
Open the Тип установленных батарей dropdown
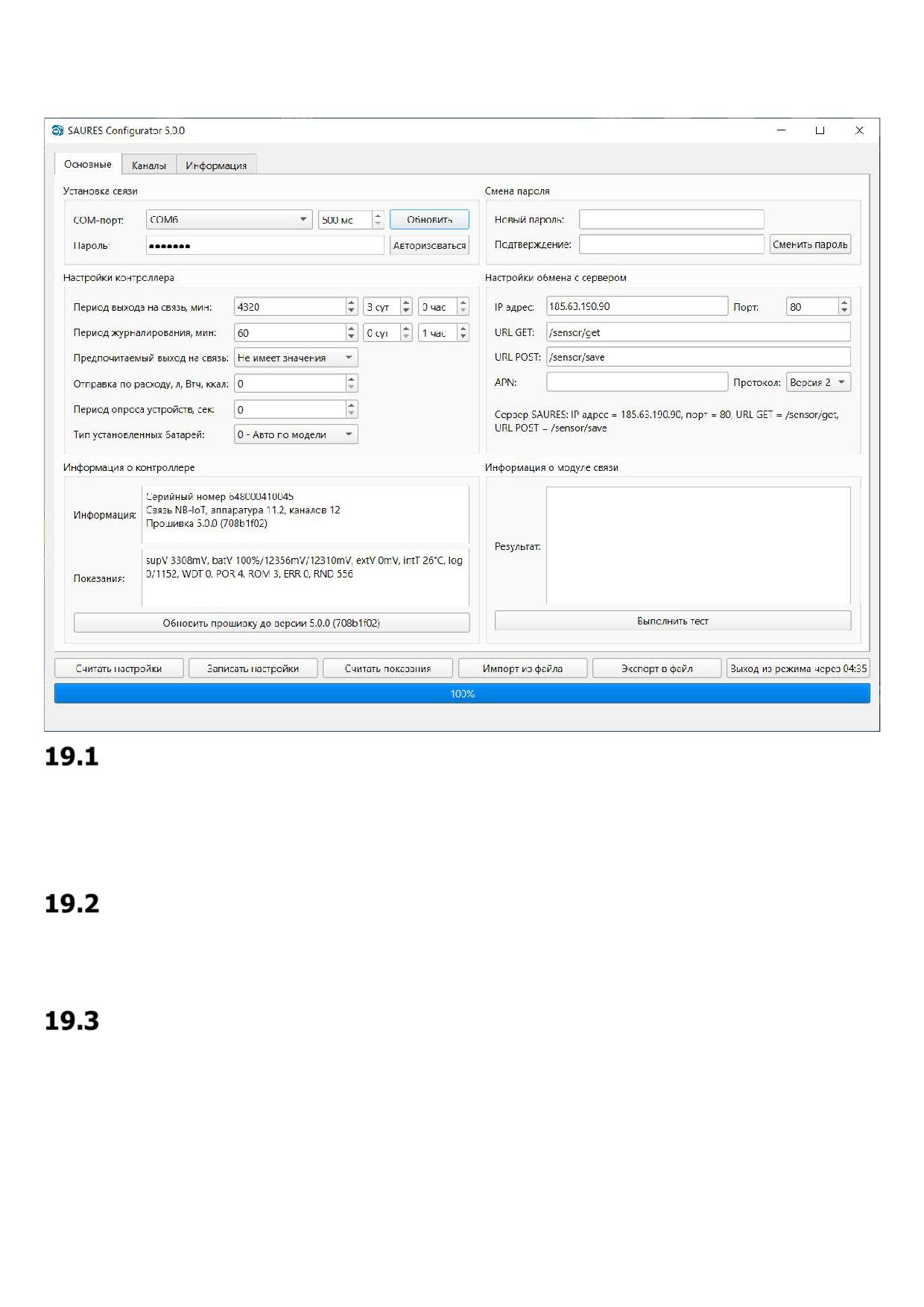tap(296, 434)
